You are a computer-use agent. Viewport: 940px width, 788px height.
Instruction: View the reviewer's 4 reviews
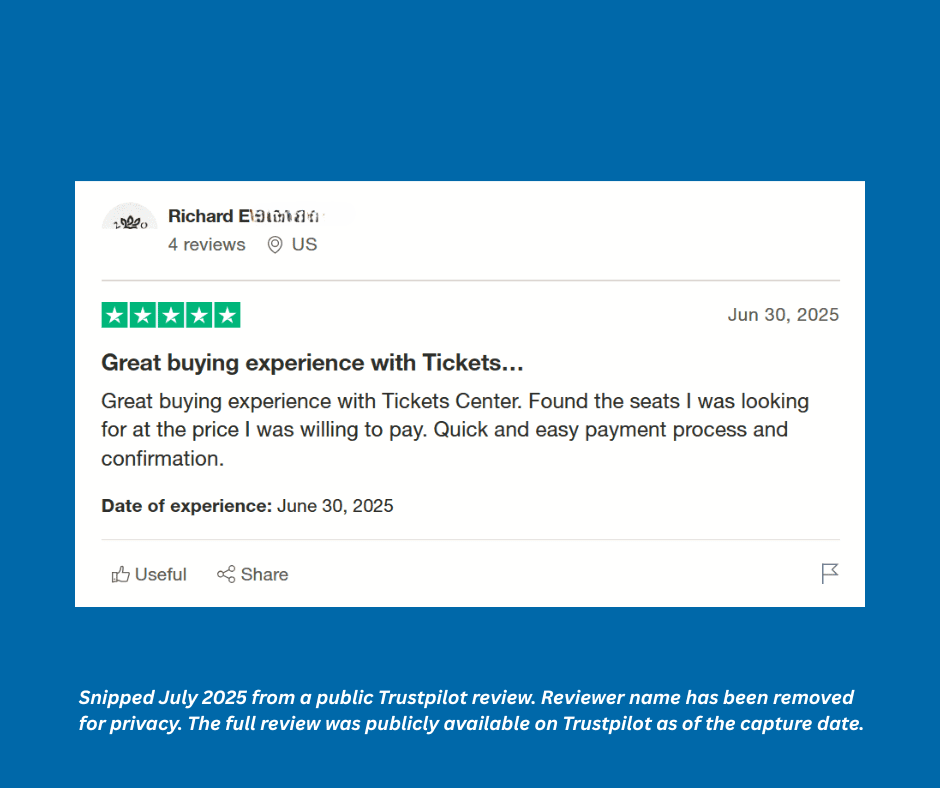[x=207, y=245]
